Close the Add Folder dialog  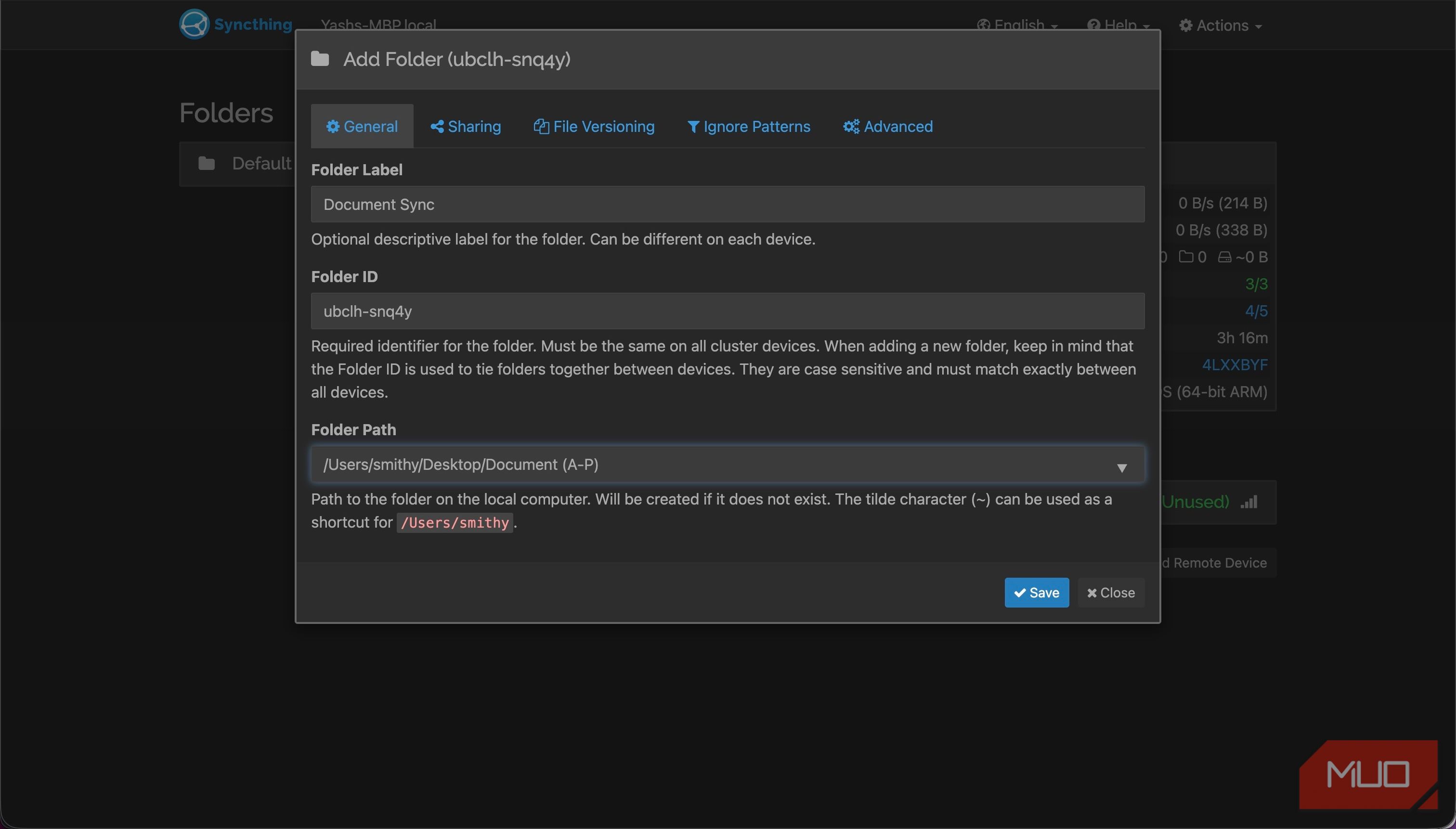(1110, 593)
